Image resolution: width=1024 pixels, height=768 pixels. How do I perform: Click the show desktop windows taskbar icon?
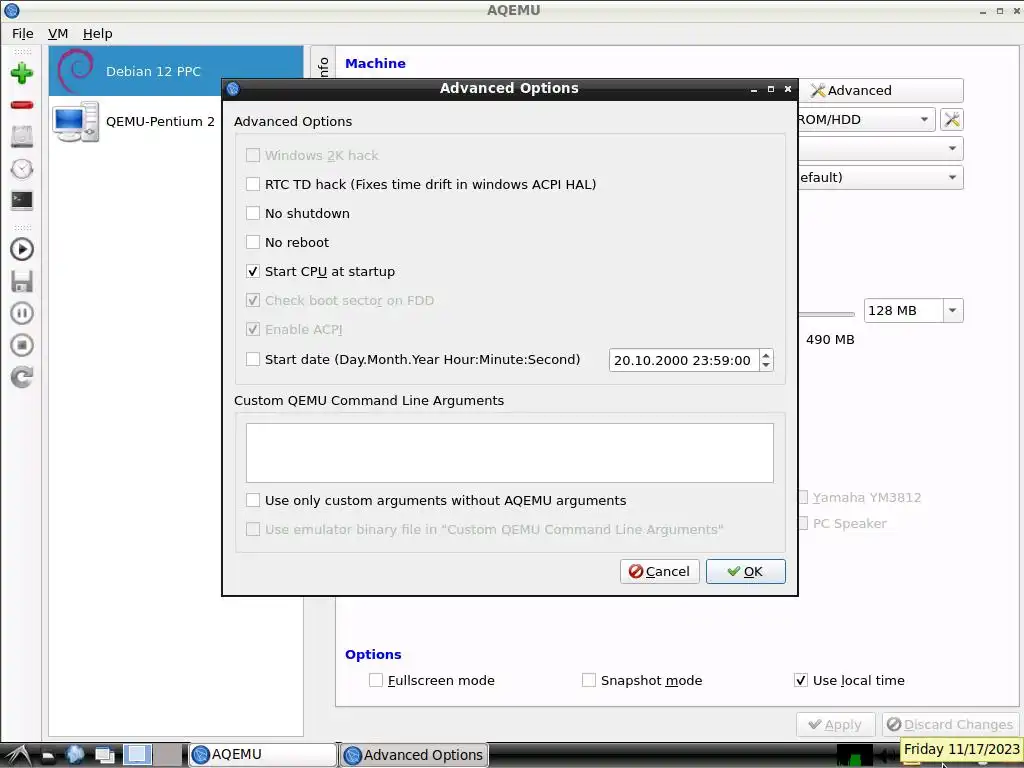(x=104, y=756)
